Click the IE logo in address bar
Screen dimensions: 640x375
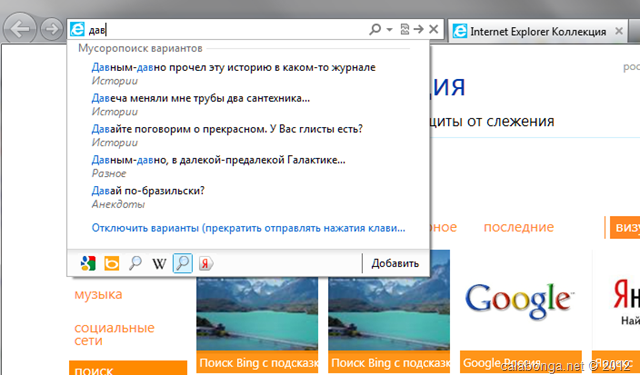77,29
